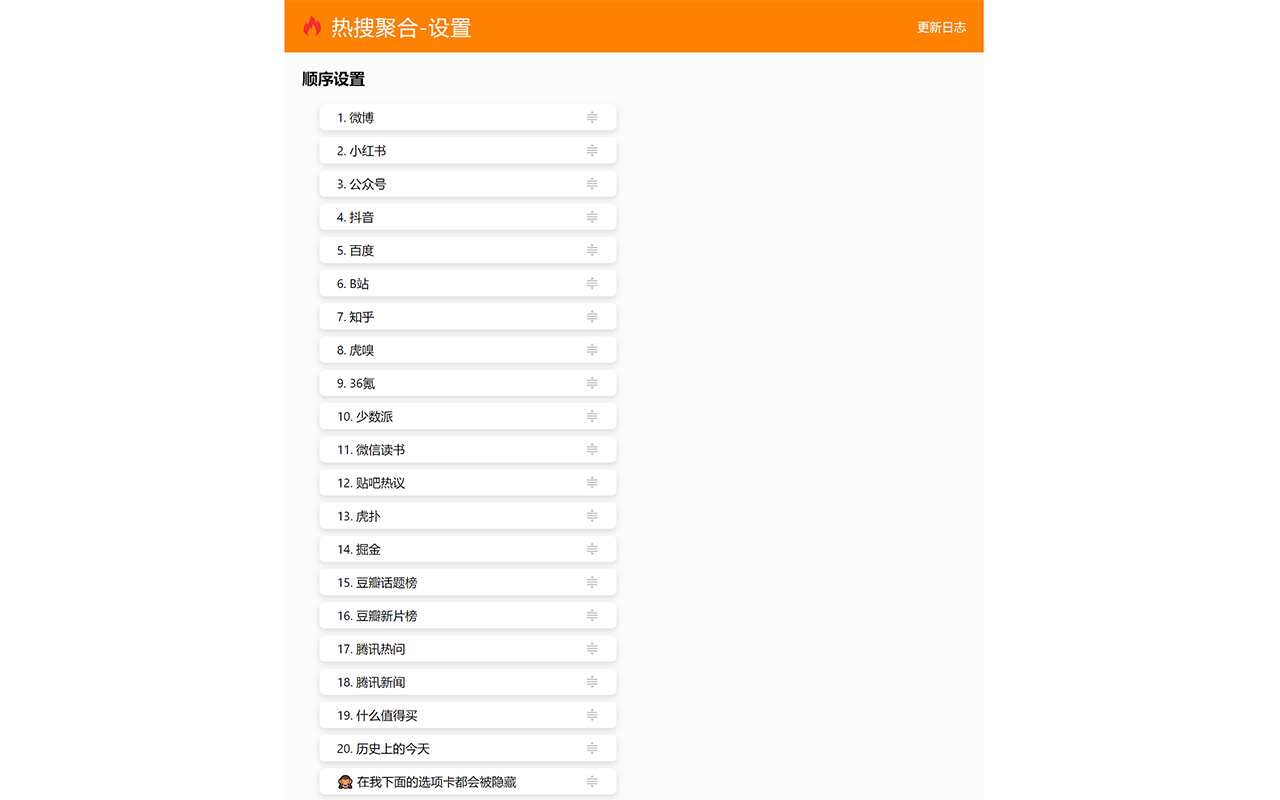Click drag handle icon for 公众号 row

pos(592,184)
